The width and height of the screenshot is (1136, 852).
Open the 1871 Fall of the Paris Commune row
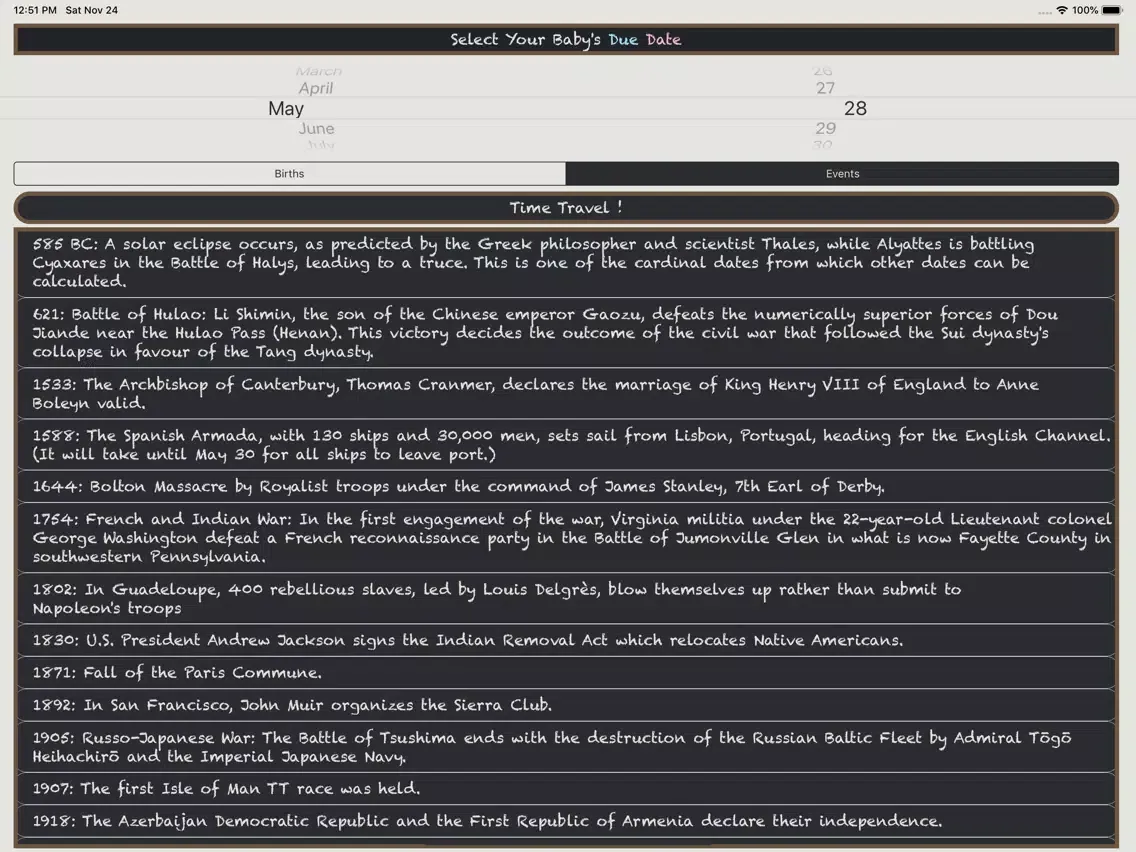click(x=566, y=673)
